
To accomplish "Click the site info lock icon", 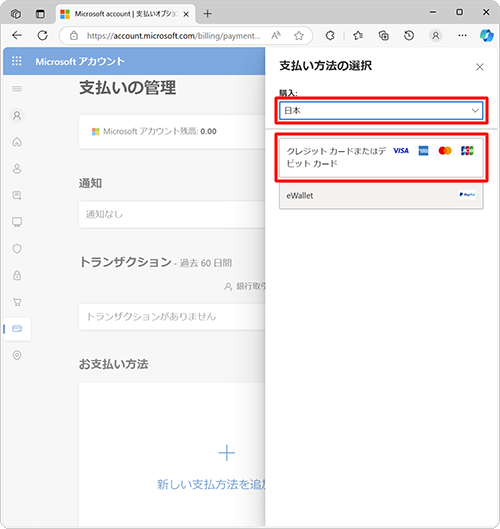I will pos(74,35).
